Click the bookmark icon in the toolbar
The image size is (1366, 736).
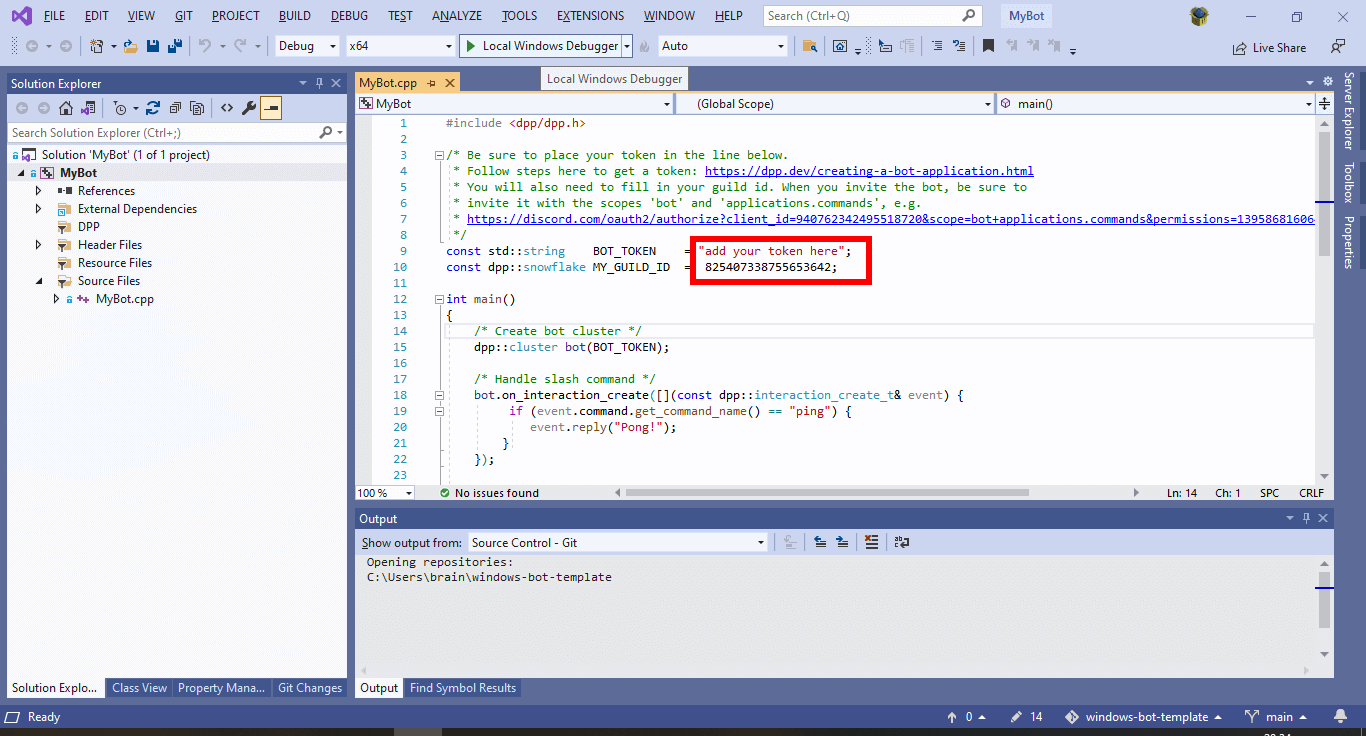click(x=988, y=46)
